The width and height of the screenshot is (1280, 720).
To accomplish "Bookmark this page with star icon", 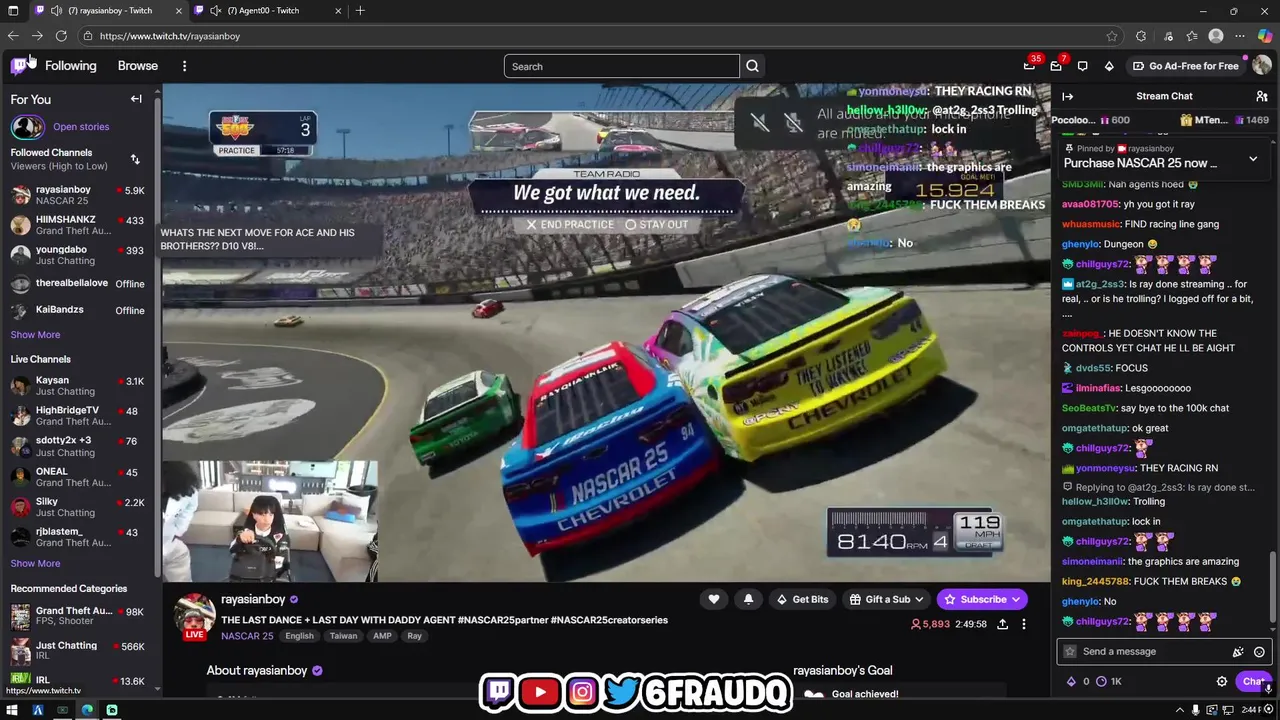I will click(1112, 36).
